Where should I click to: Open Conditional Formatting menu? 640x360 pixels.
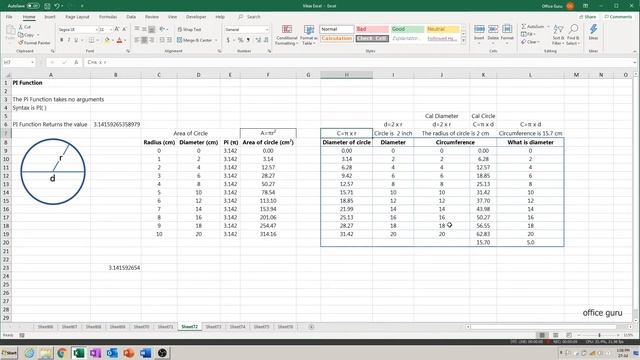coord(287,35)
